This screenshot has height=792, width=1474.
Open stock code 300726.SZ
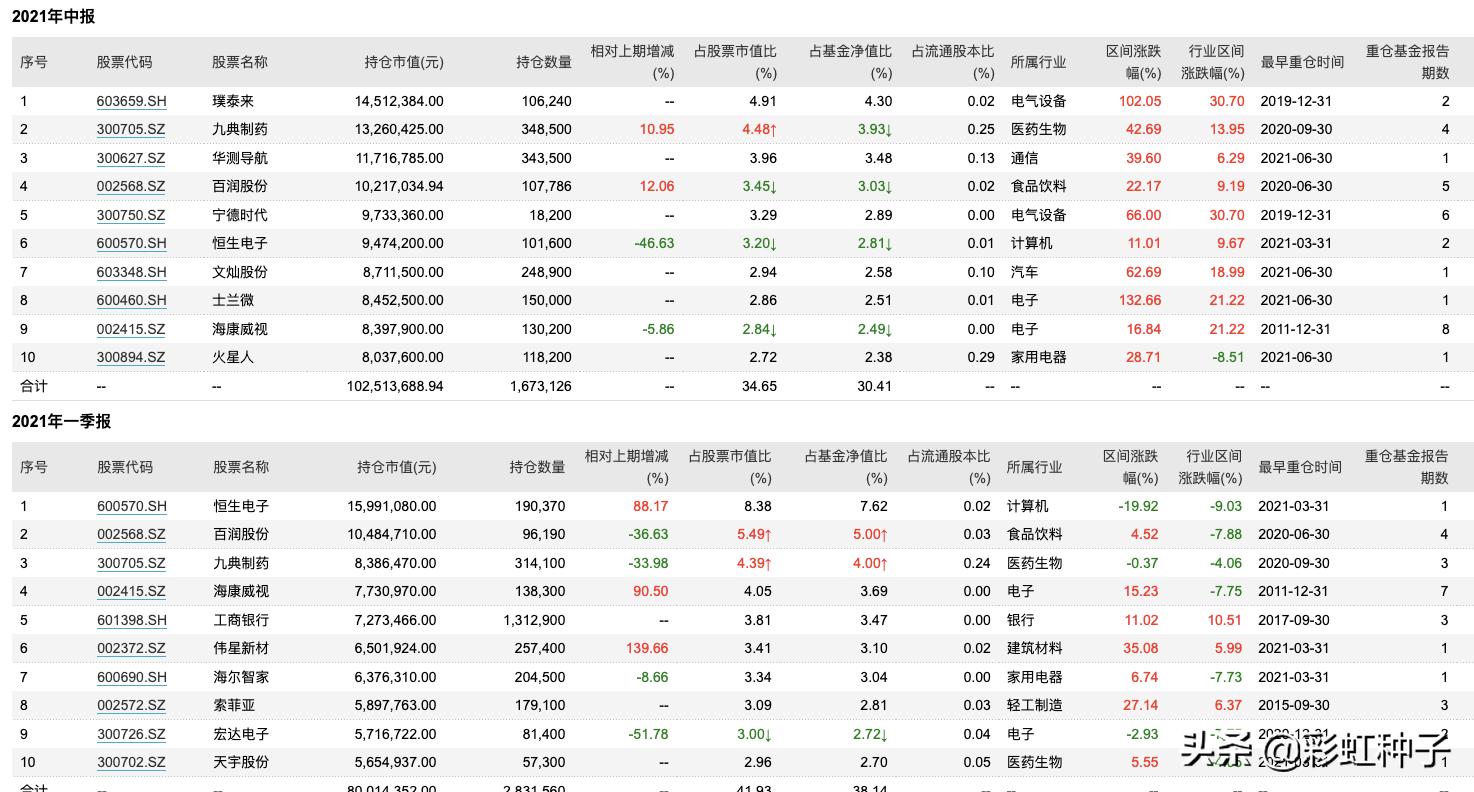(x=131, y=734)
